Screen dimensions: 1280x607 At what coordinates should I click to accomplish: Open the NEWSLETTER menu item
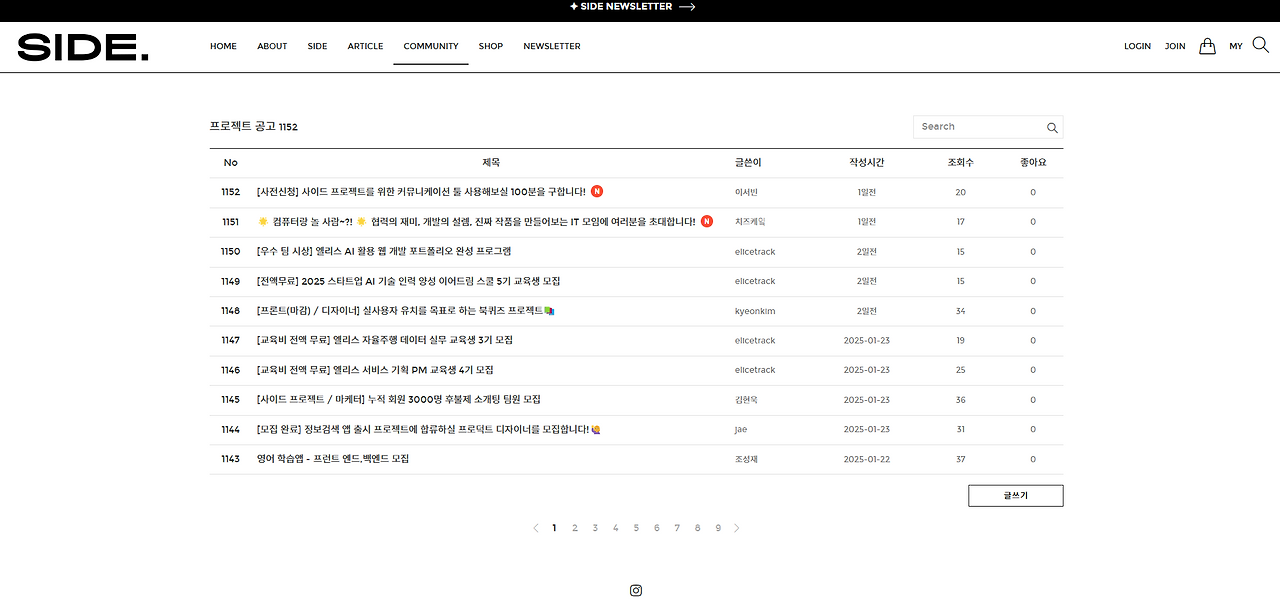pos(551,46)
